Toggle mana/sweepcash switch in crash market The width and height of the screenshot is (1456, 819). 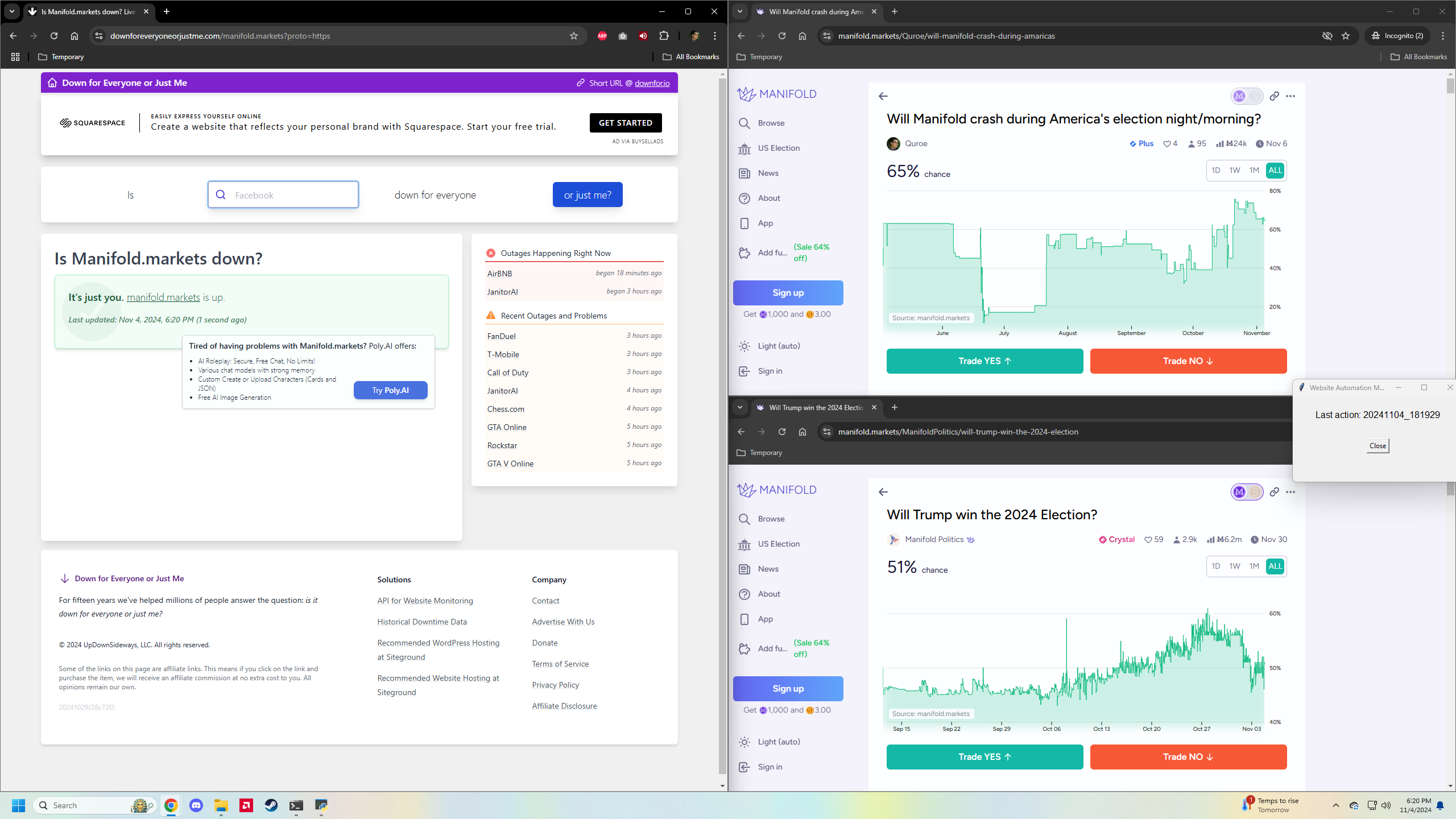pos(1247,96)
